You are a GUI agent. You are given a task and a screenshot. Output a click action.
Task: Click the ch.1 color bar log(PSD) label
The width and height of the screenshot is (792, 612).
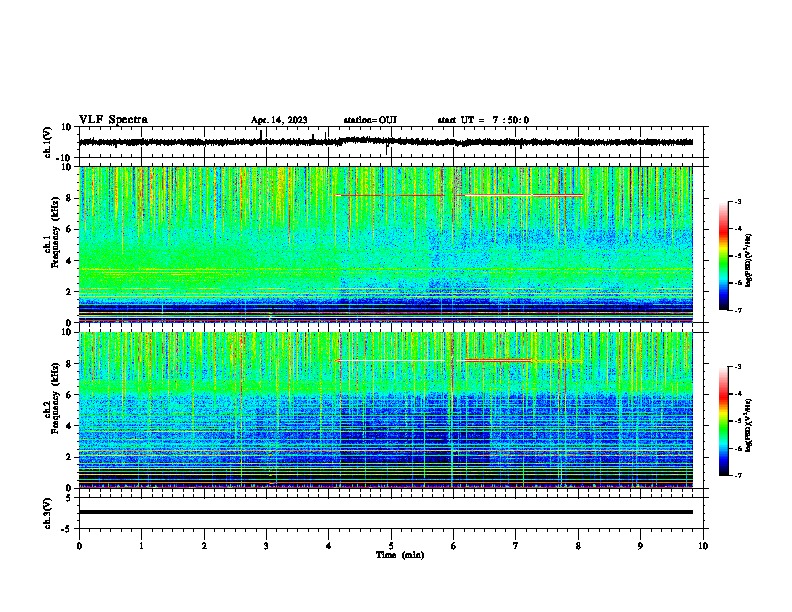[749, 260]
